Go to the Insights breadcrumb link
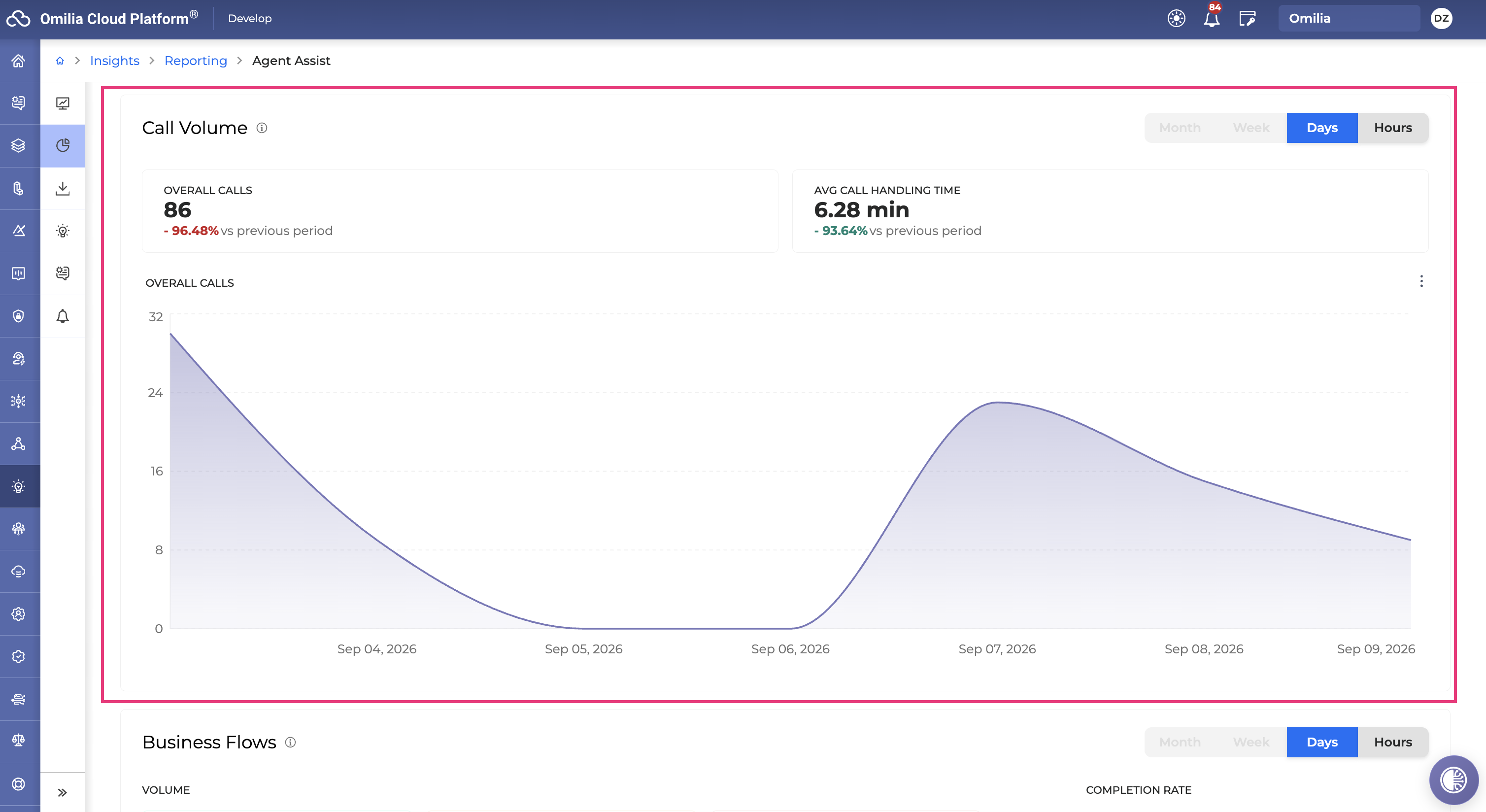Screen dimensions: 1486x812 115,61
